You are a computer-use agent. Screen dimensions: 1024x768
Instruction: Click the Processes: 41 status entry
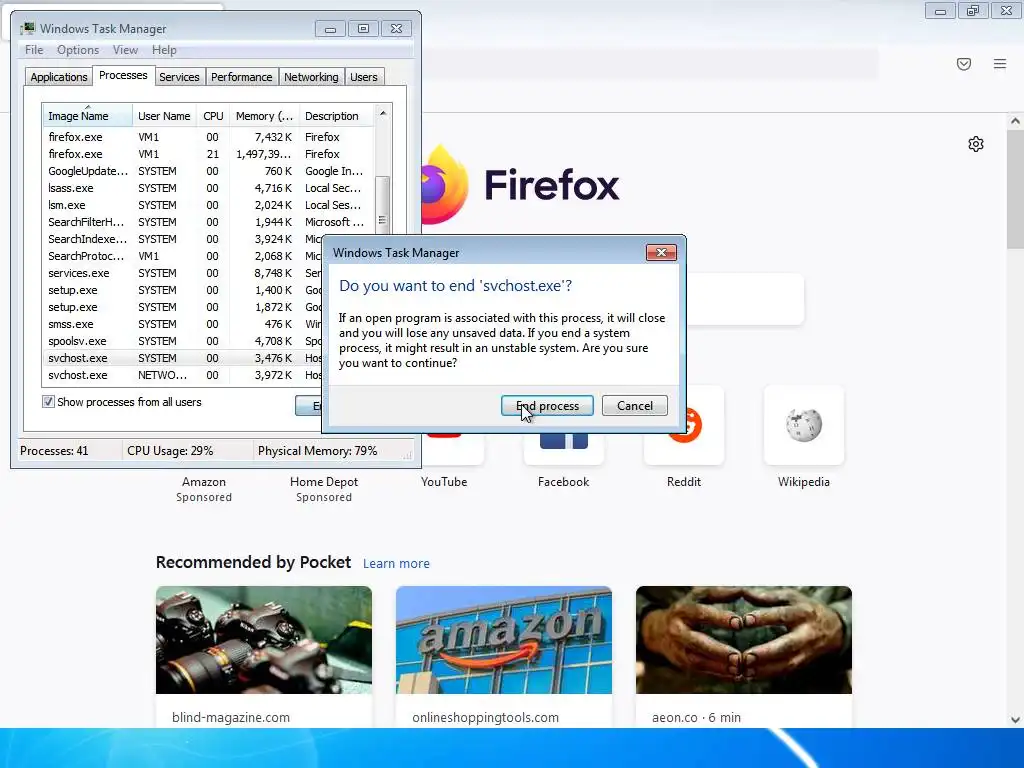[54, 451]
